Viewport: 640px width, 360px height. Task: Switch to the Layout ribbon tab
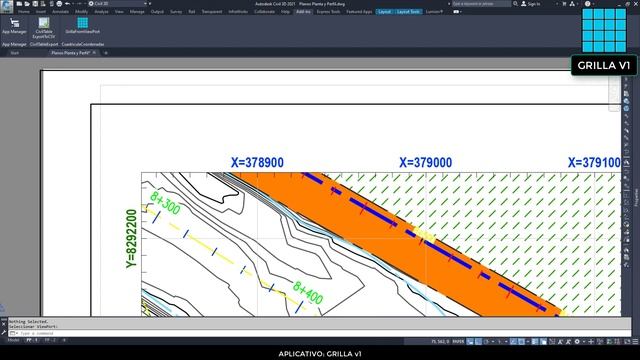384,12
